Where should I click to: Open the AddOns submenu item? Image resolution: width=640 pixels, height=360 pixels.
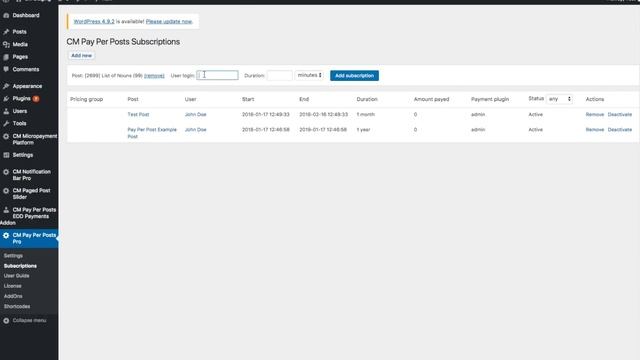(x=13, y=296)
